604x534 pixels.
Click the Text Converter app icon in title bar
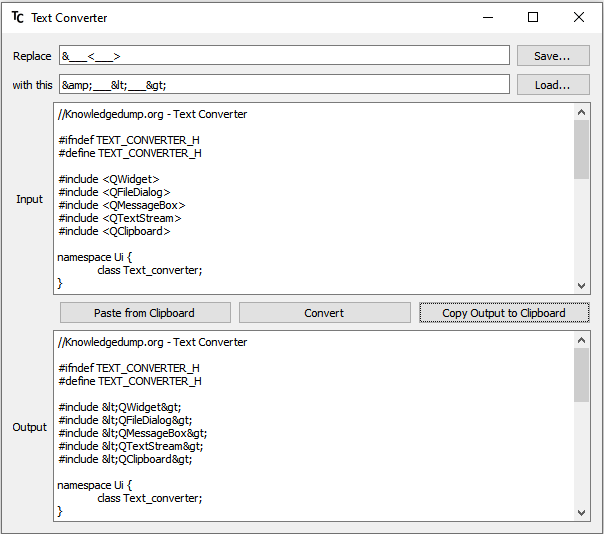(18, 17)
